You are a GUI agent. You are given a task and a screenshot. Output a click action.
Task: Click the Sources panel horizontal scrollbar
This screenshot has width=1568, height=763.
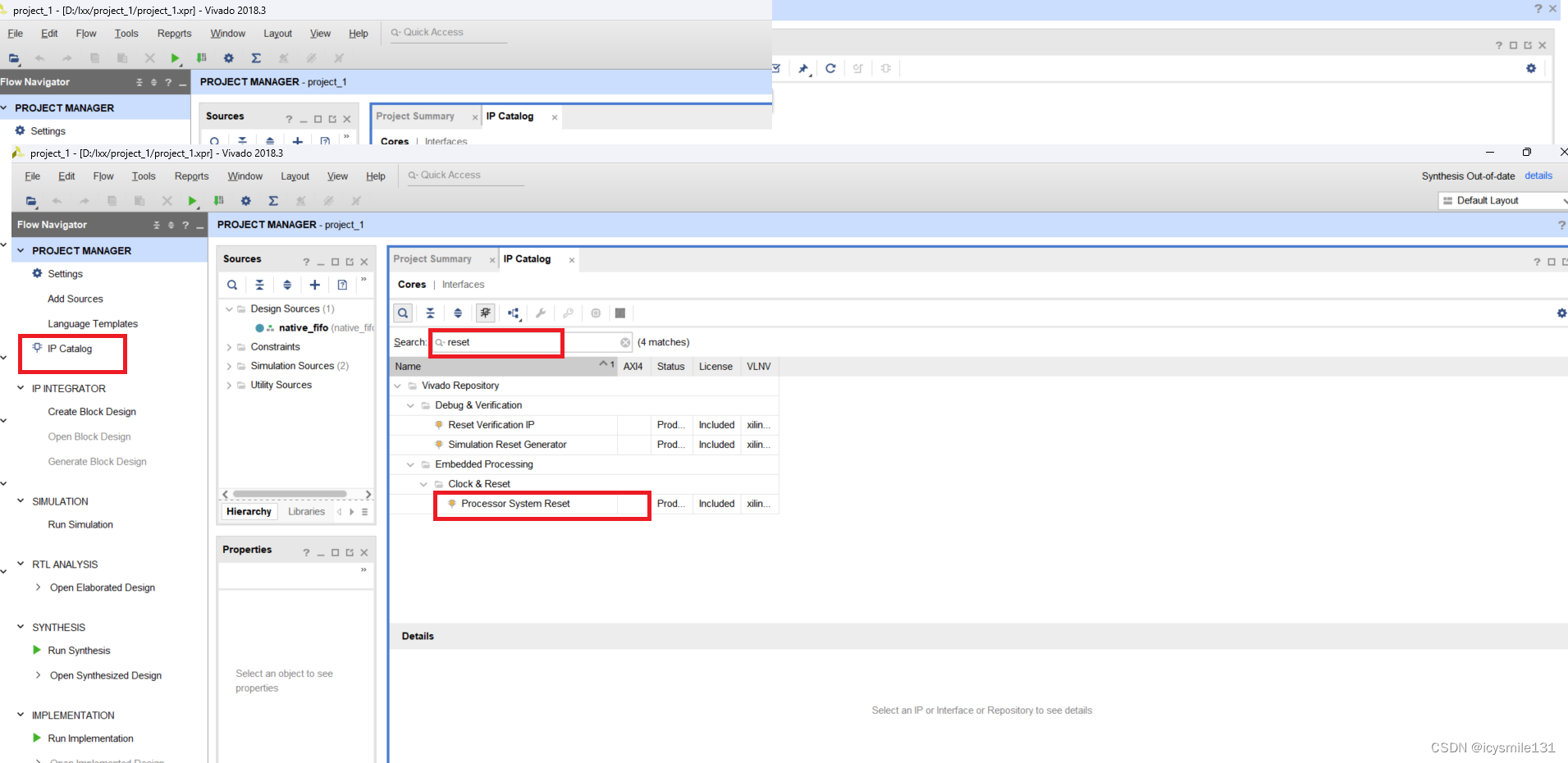[x=290, y=494]
